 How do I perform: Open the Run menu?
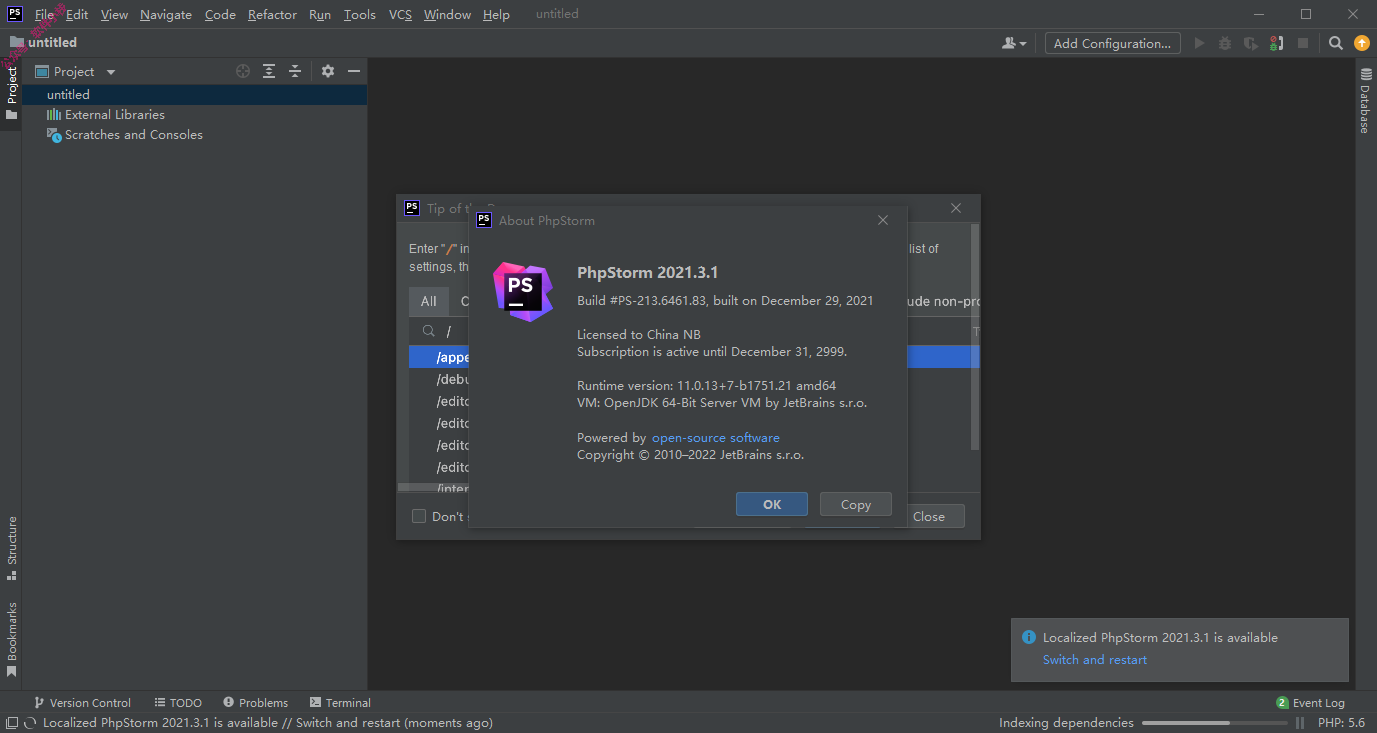point(320,14)
